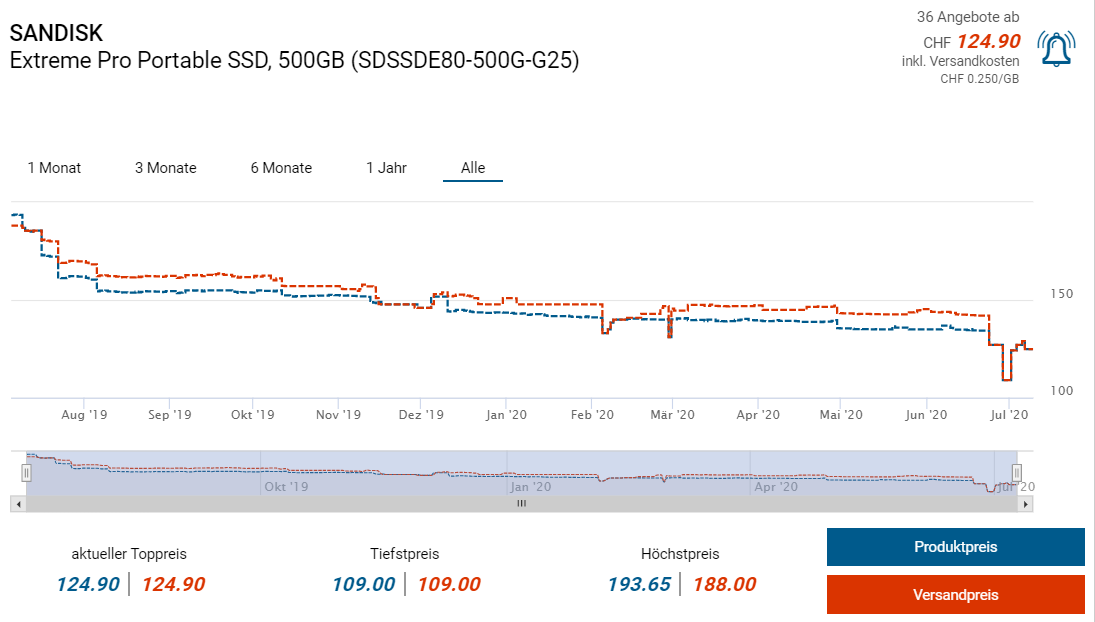Click the Tiefstpreis label
1095x622 pixels.
pyautogui.click(x=404, y=554)
